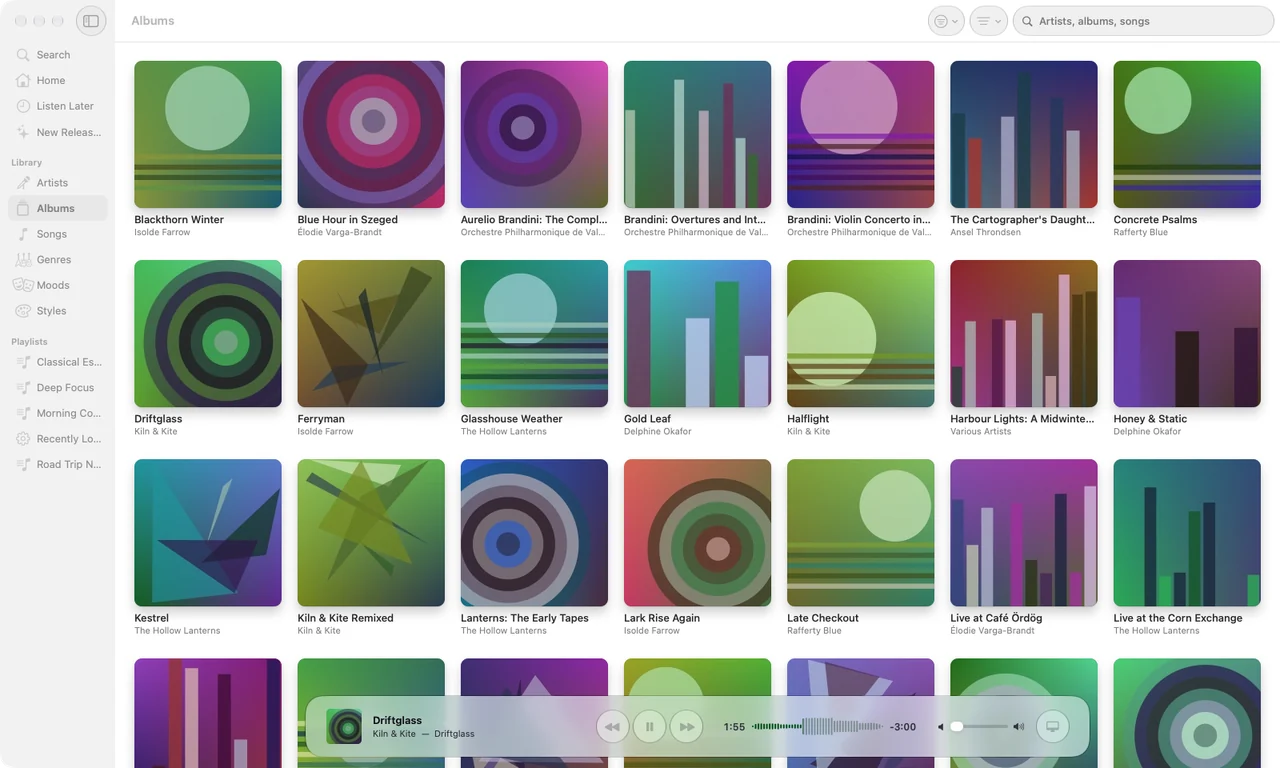Image resolution: width=1280 pixels, height=768 pixels.
Task: Click the Artists, albums, songs search field
Action: pyautogui.click(x=1142, y=21)
